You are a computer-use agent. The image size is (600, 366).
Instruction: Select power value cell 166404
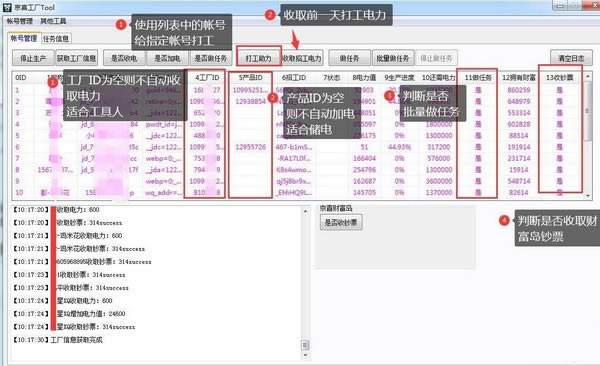pyautogui.click(x=364, y=158)
